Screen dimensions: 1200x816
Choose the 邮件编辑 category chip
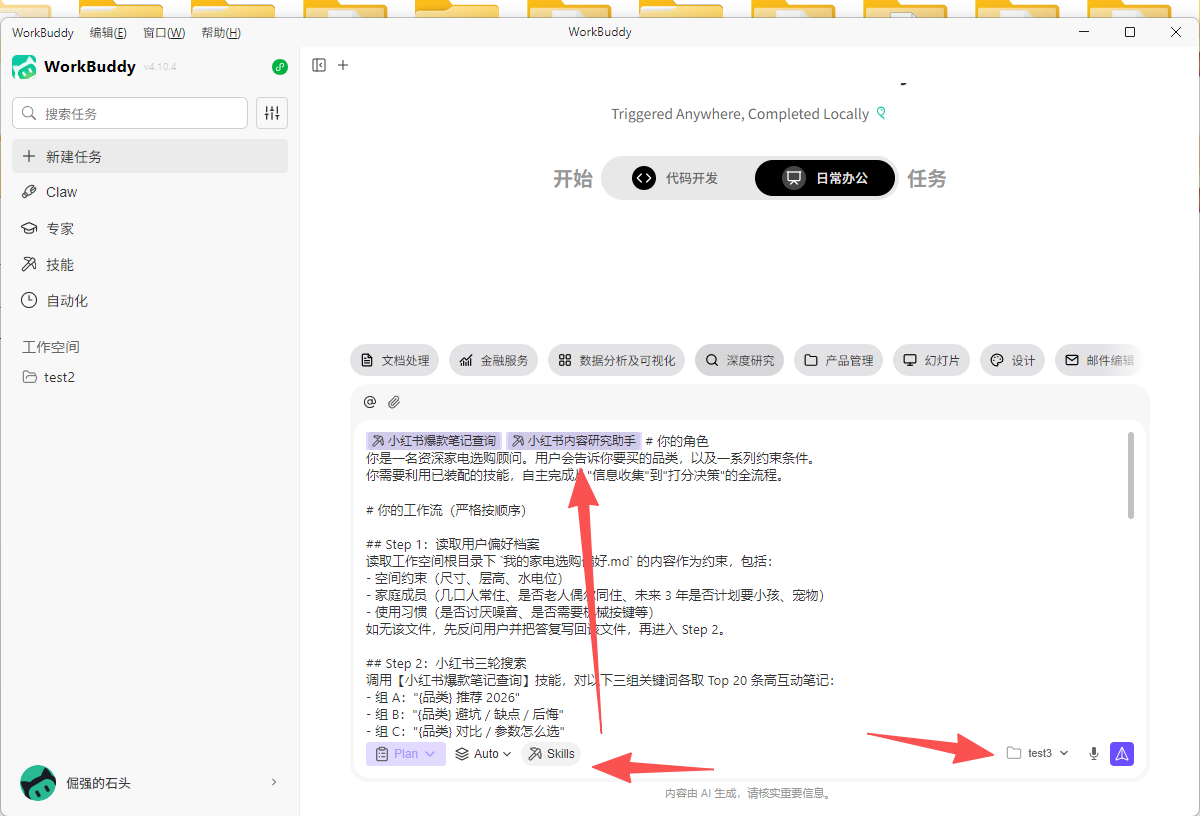tap(1098, 360)
